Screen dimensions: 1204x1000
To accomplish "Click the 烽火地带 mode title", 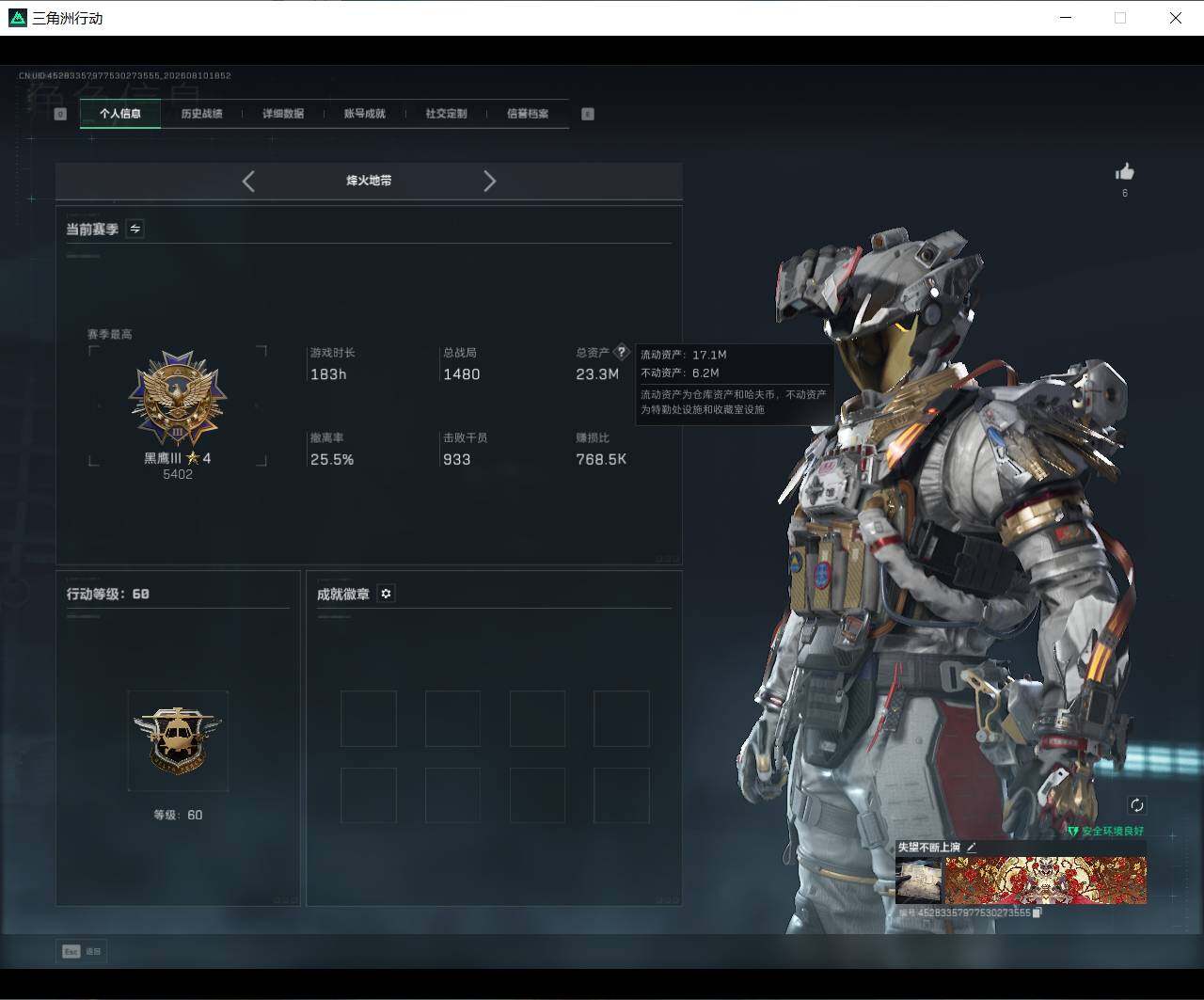I will (369, 181).
